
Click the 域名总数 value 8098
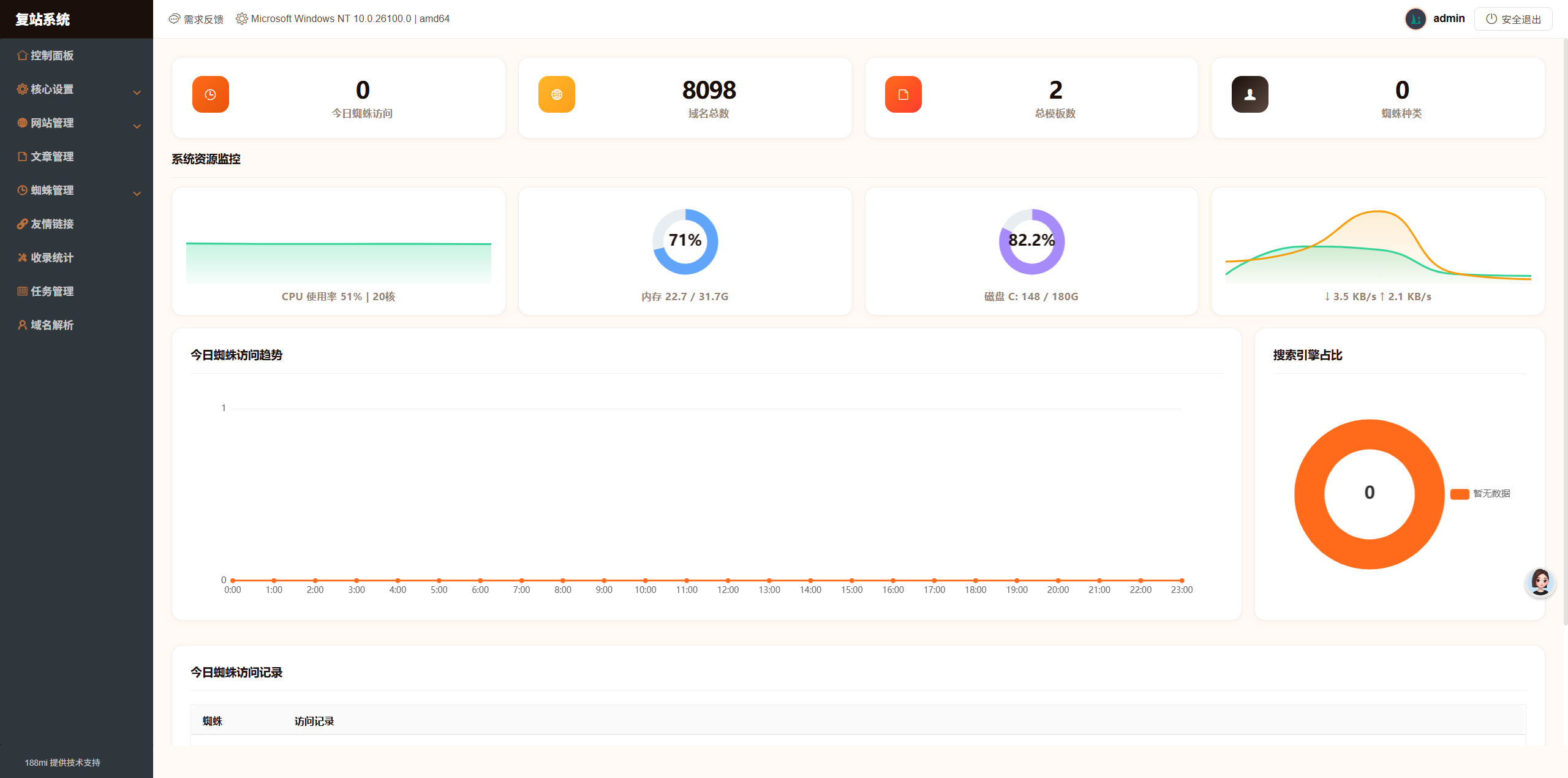coord(709,90)
